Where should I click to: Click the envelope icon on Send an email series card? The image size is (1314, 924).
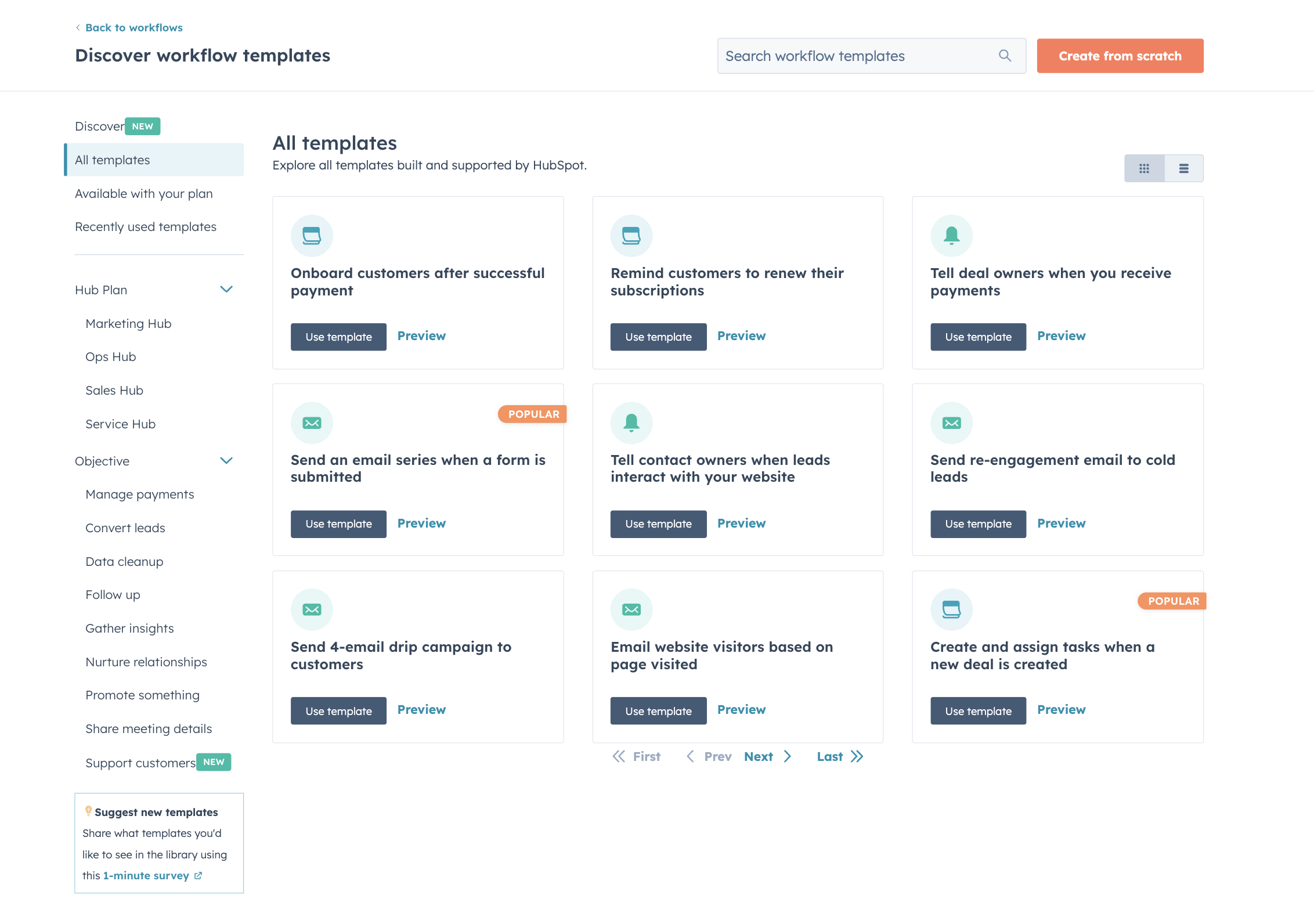[312, 423]
